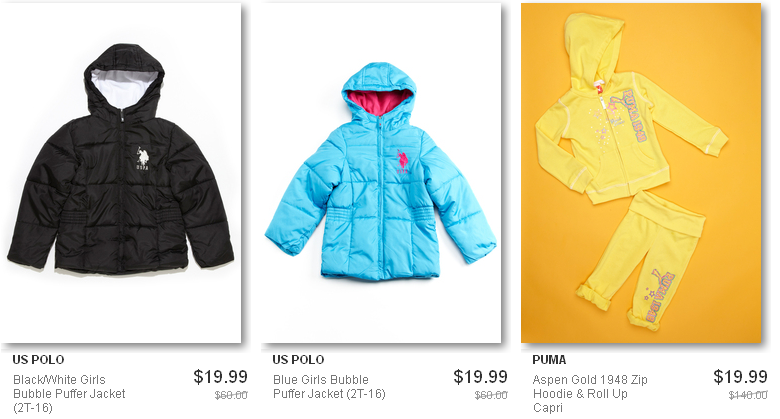Click the crossed-out $140.00 Puma price
The height and width of the screenshot is (419, 780).
[748, 395]
